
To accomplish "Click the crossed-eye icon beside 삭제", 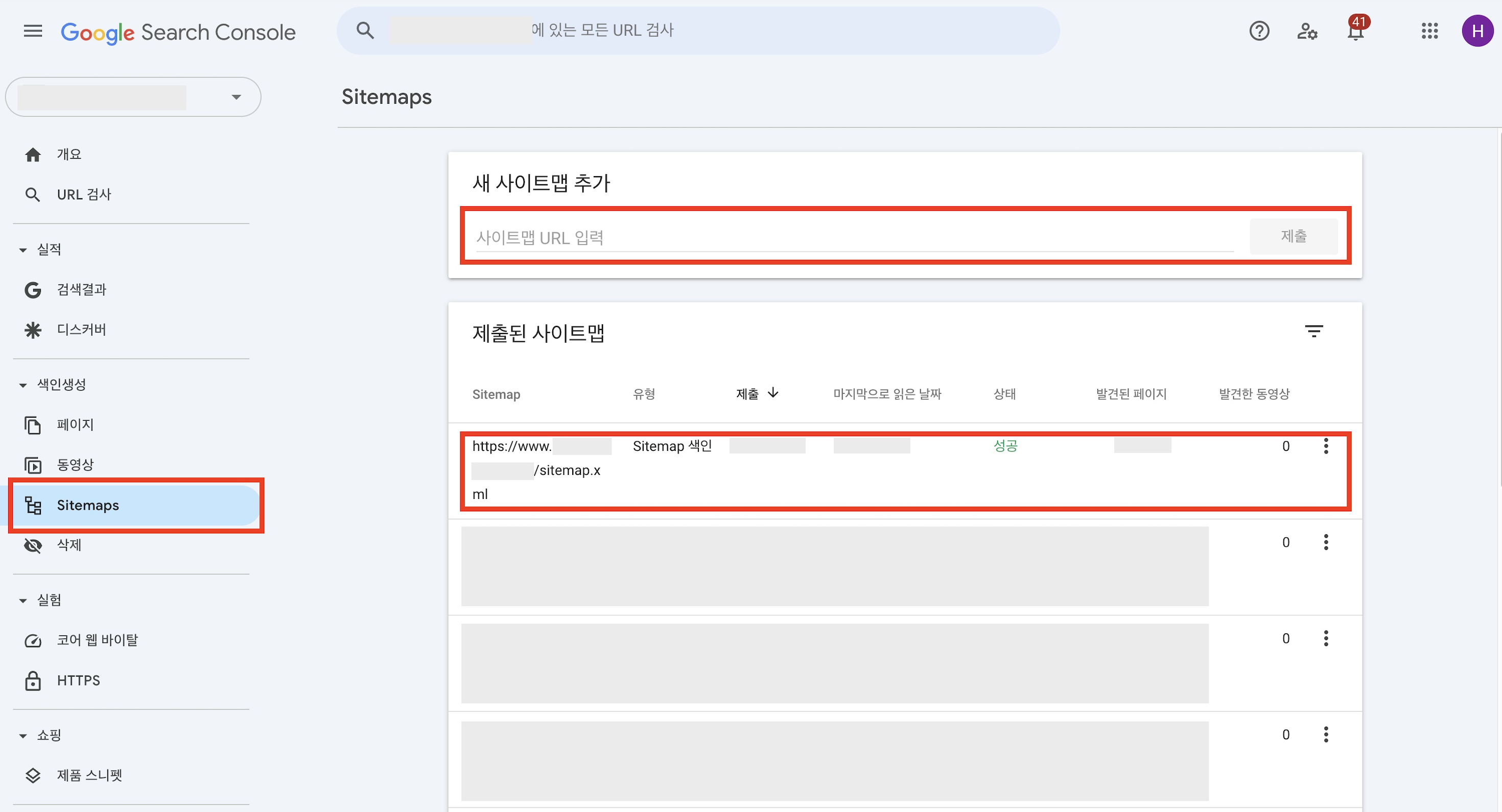I will pos(33,545).
